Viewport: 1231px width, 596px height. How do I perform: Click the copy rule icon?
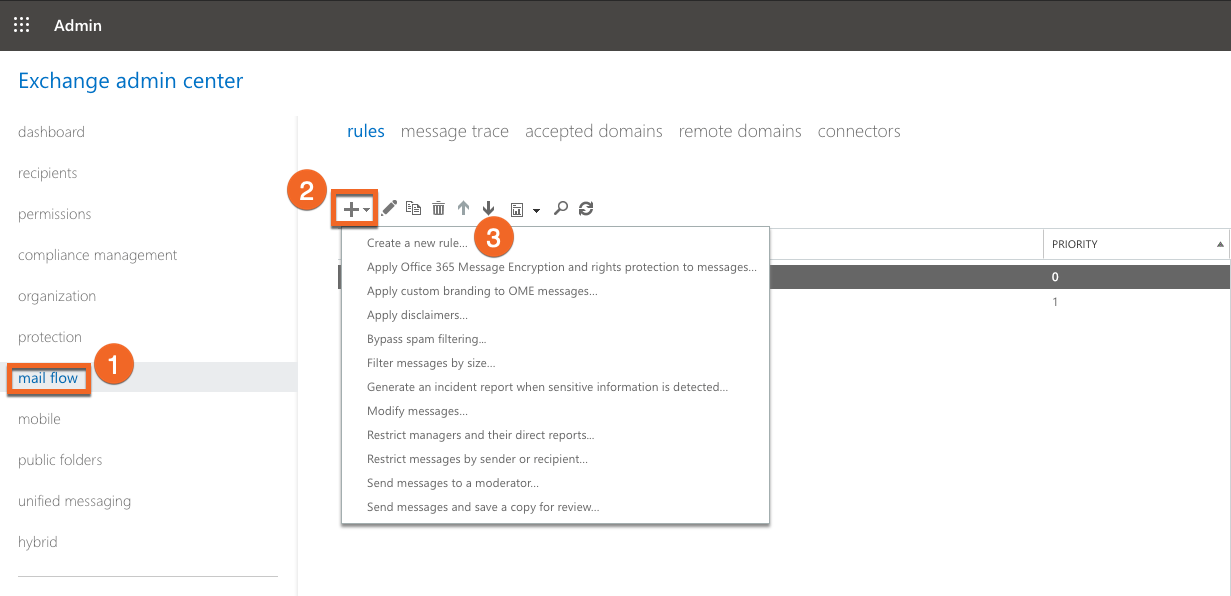(413, 208)
